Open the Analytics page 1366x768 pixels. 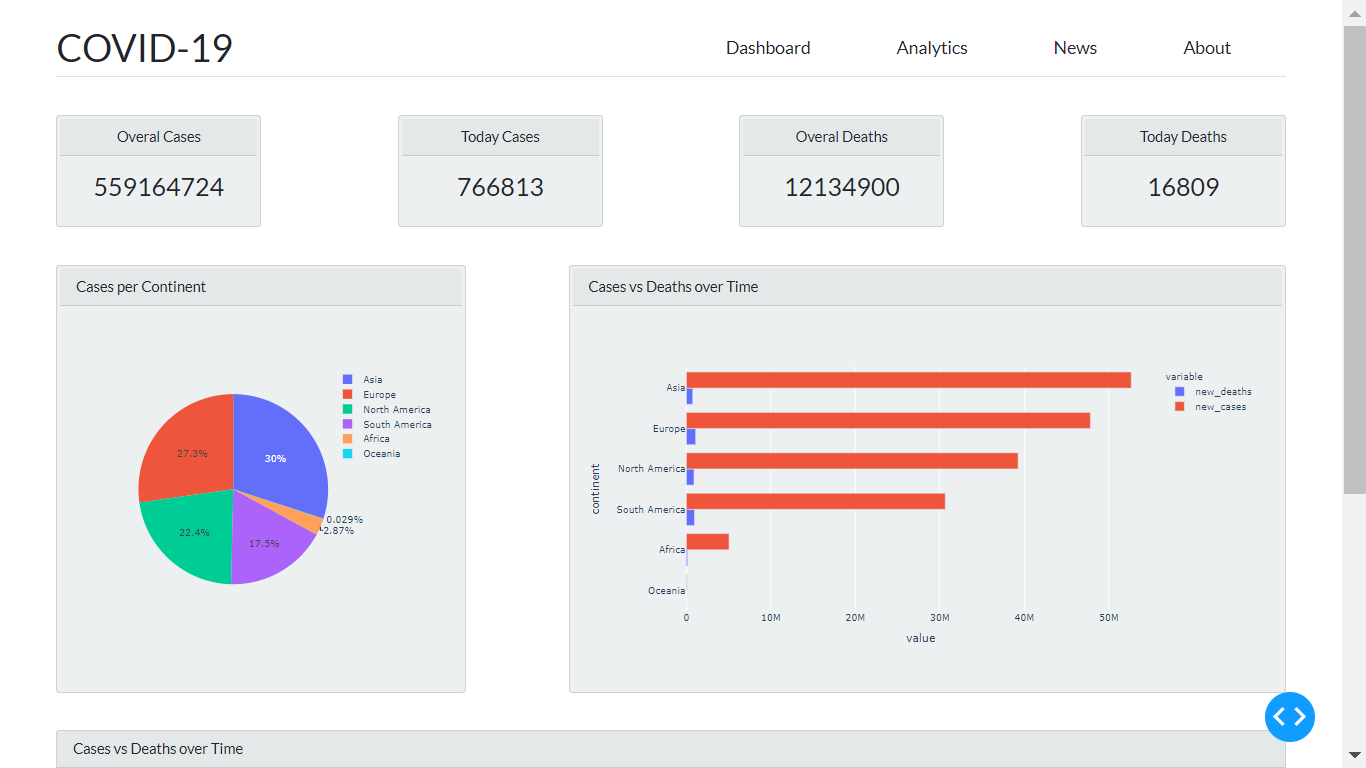[x=931, y=47]
